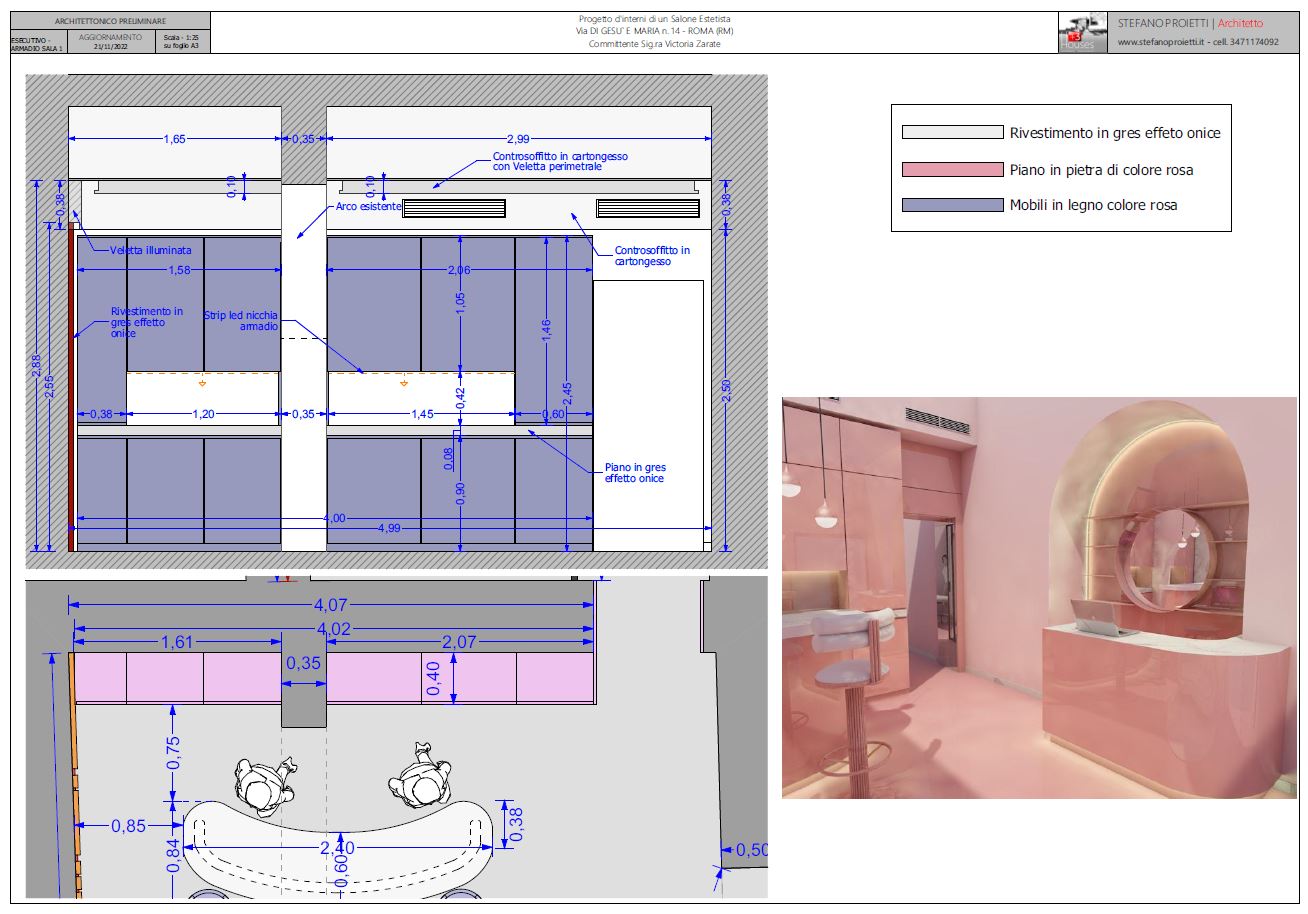Click the Houses logo in the header

(x=1082, y=32)
